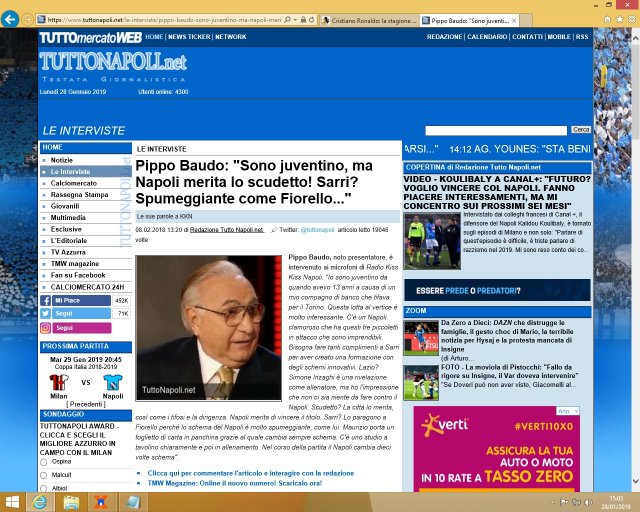The width and height of the screenshot is (640, 512).
Task: Open the NEWS TICKER top menu item
Action: click(x=189, y=36)
